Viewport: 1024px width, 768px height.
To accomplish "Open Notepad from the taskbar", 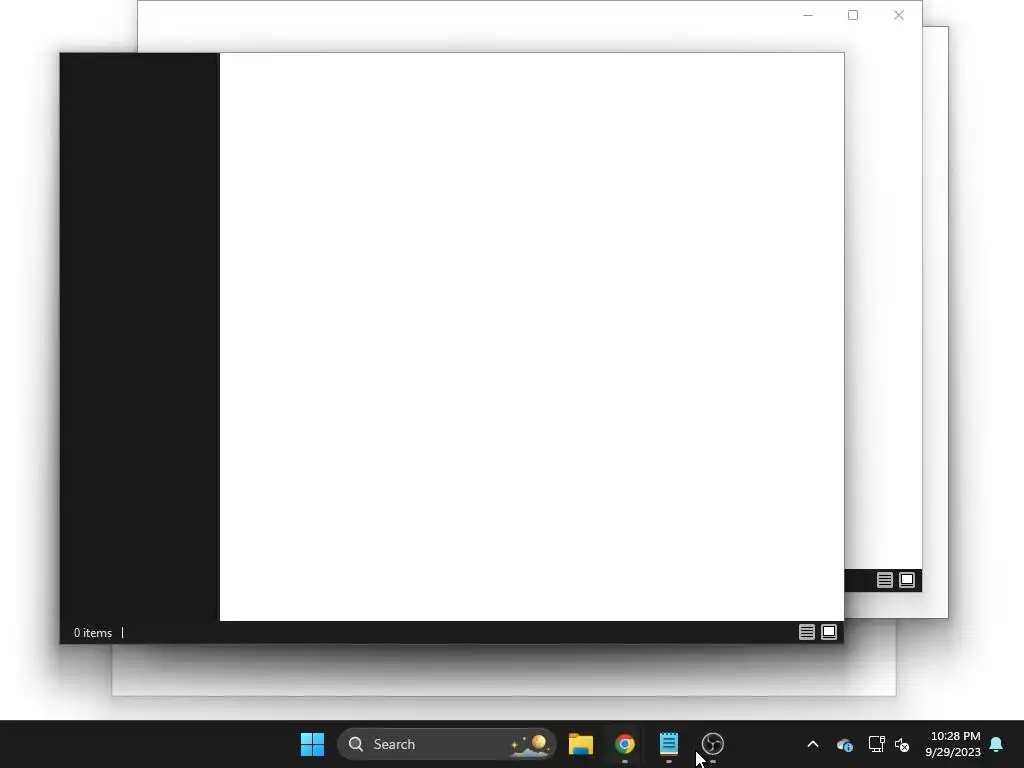I will click(669, 744).
